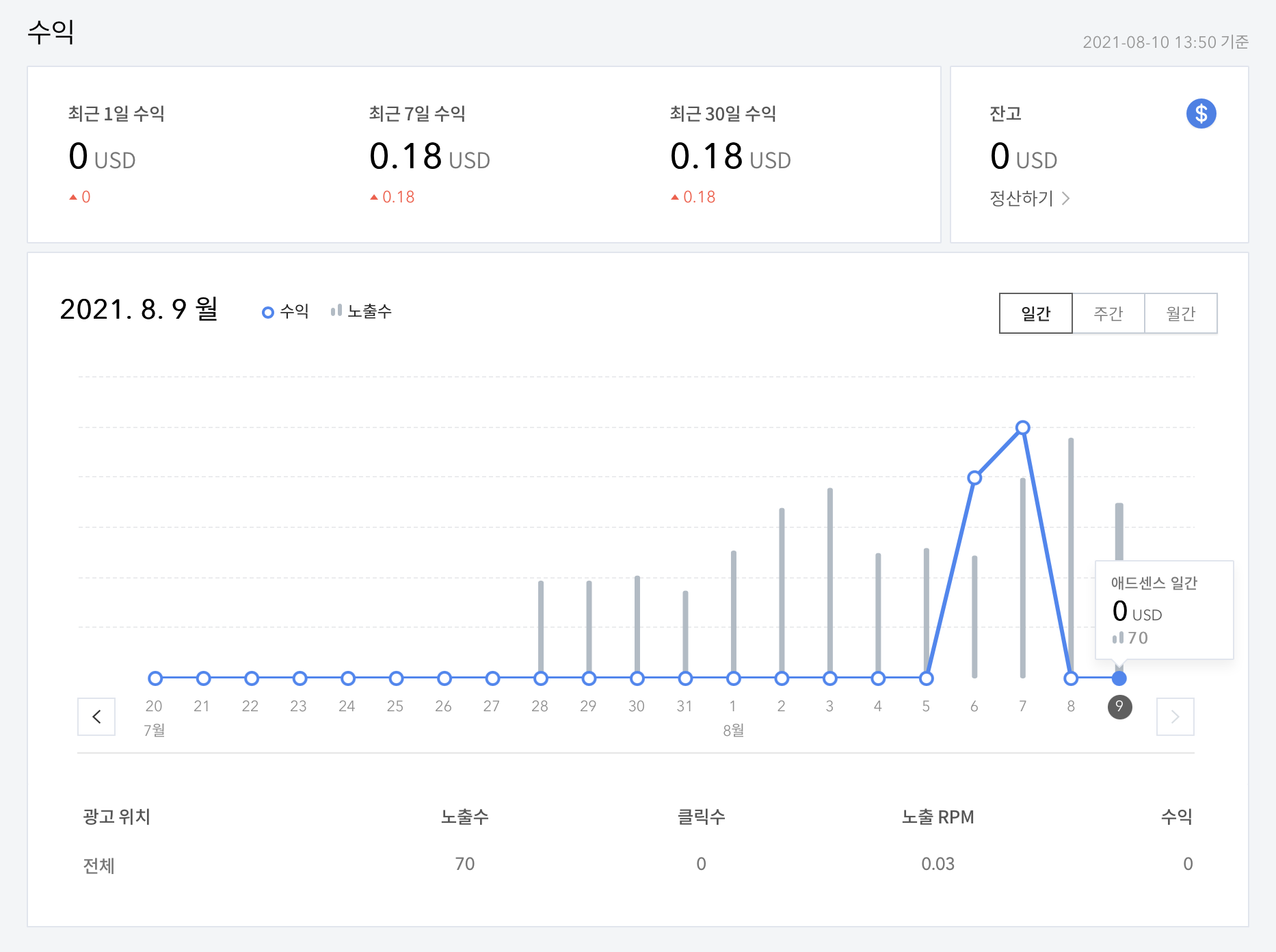
Task: Select the August 5 revenue data point
Action: (x=926, y=678)
